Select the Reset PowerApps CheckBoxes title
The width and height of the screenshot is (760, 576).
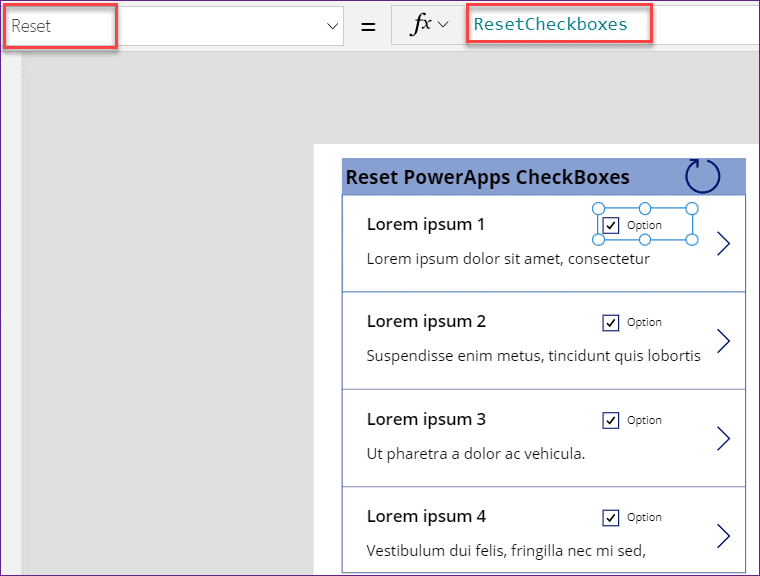(488, 177)
